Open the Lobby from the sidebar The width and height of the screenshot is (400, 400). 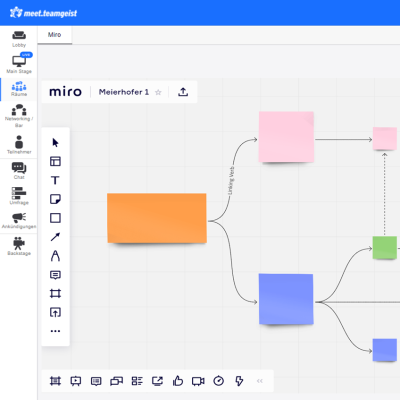click(19, 39)
